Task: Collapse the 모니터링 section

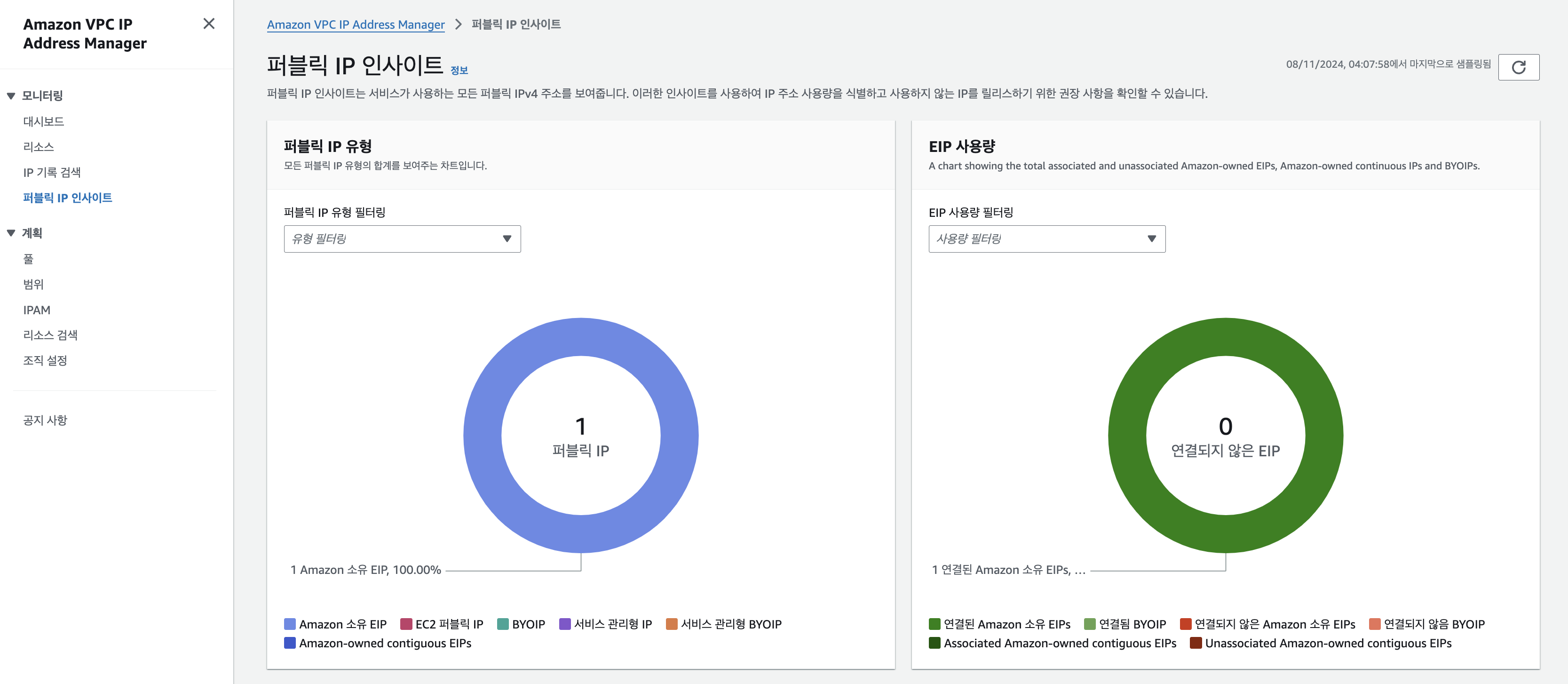Action: tap(11, 95)
